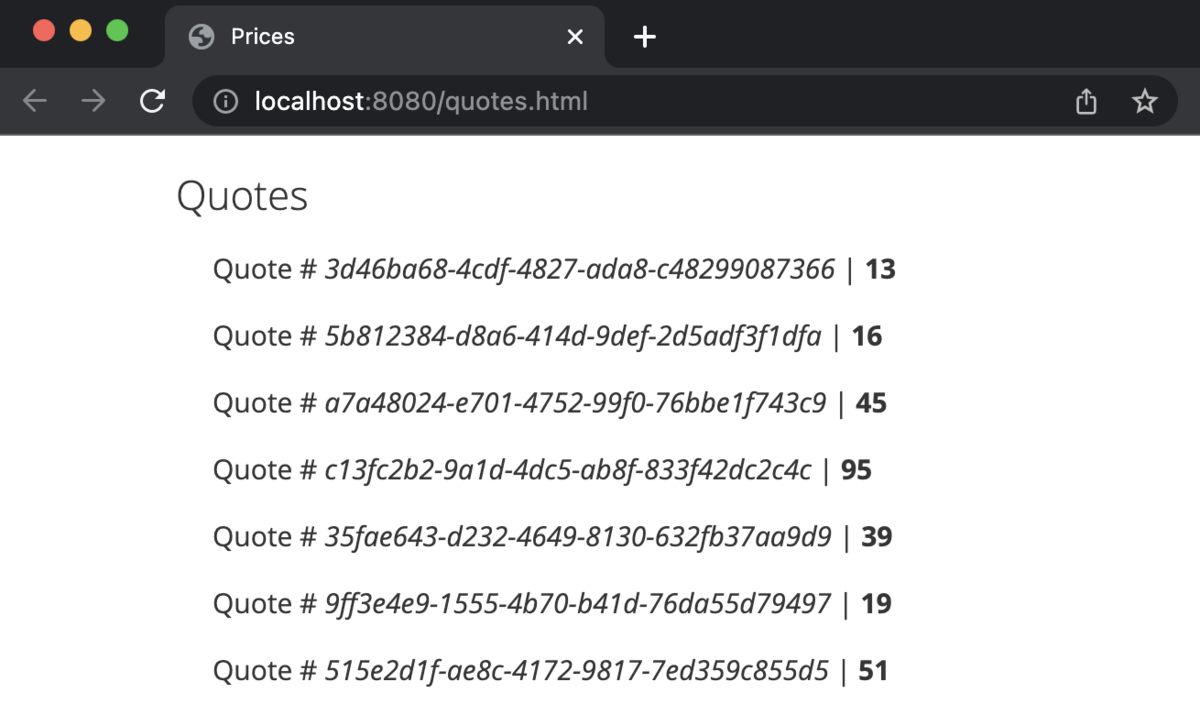Open a new tab with plus button
The width and height of the screenshot is (1200, 715).
pos(645,37)
